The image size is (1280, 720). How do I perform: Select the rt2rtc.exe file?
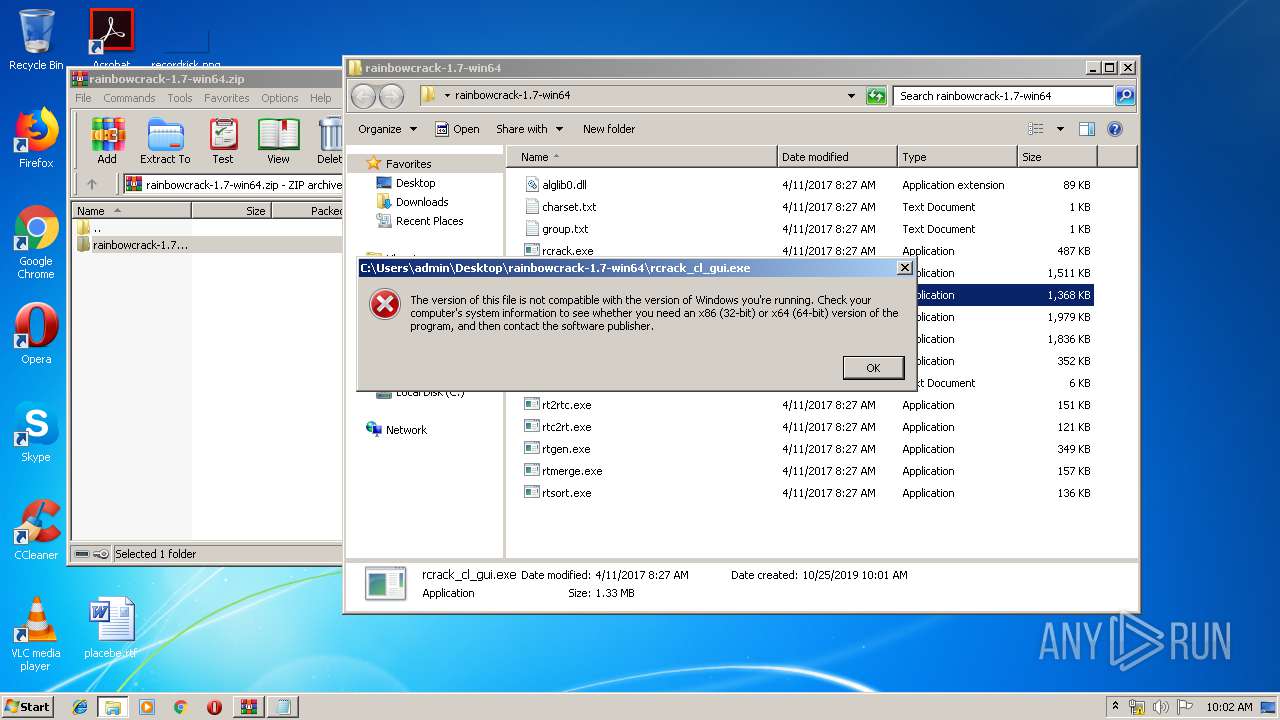click(x=558, y=405)
